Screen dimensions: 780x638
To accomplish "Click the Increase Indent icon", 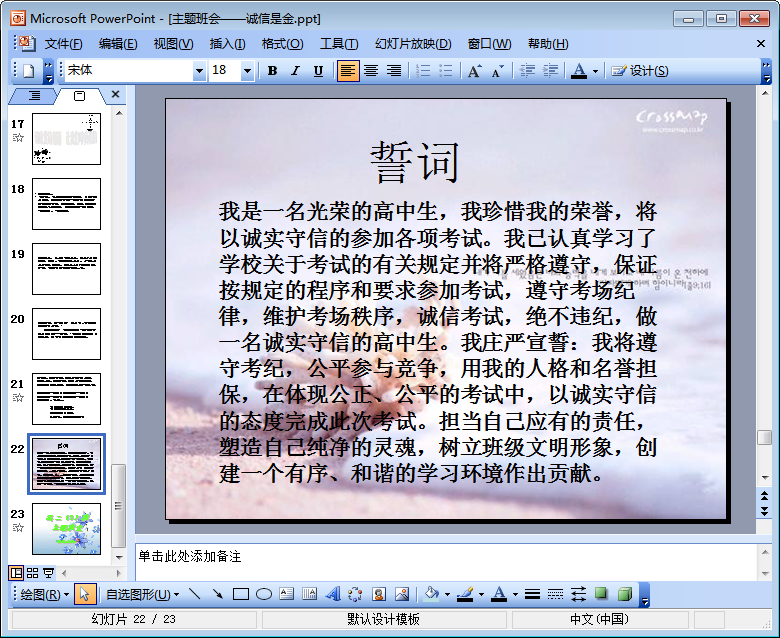I will point(550,71).
